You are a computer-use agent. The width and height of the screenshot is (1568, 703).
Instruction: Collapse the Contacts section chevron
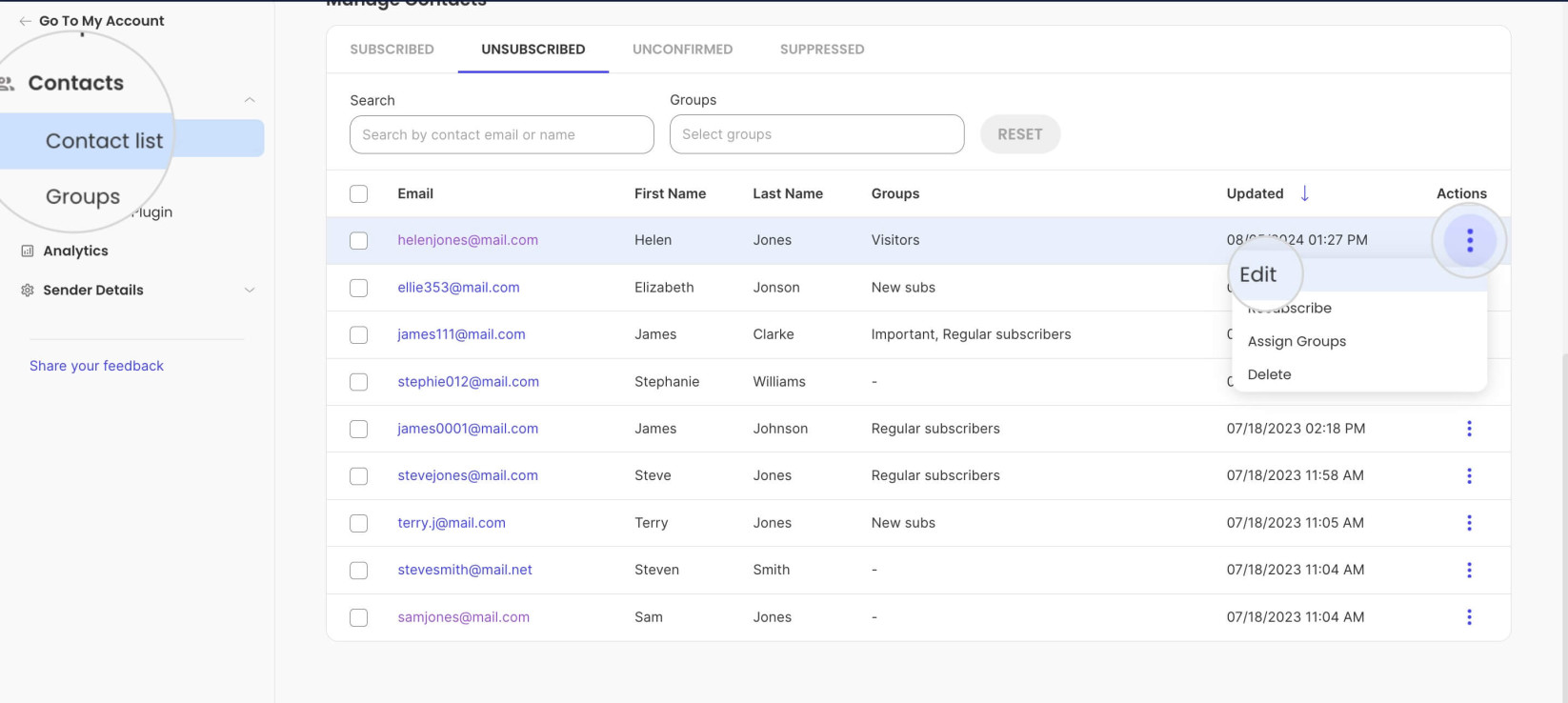point(250,100)
